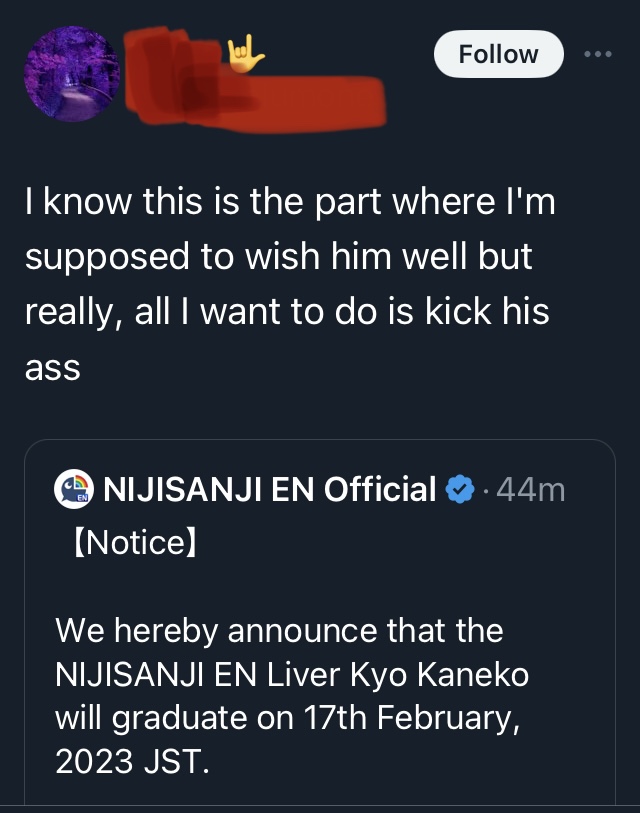Open the NIJISANJI EN Official account name
Image resolution: width=640 pixels, height=813 pixels.
270,490
